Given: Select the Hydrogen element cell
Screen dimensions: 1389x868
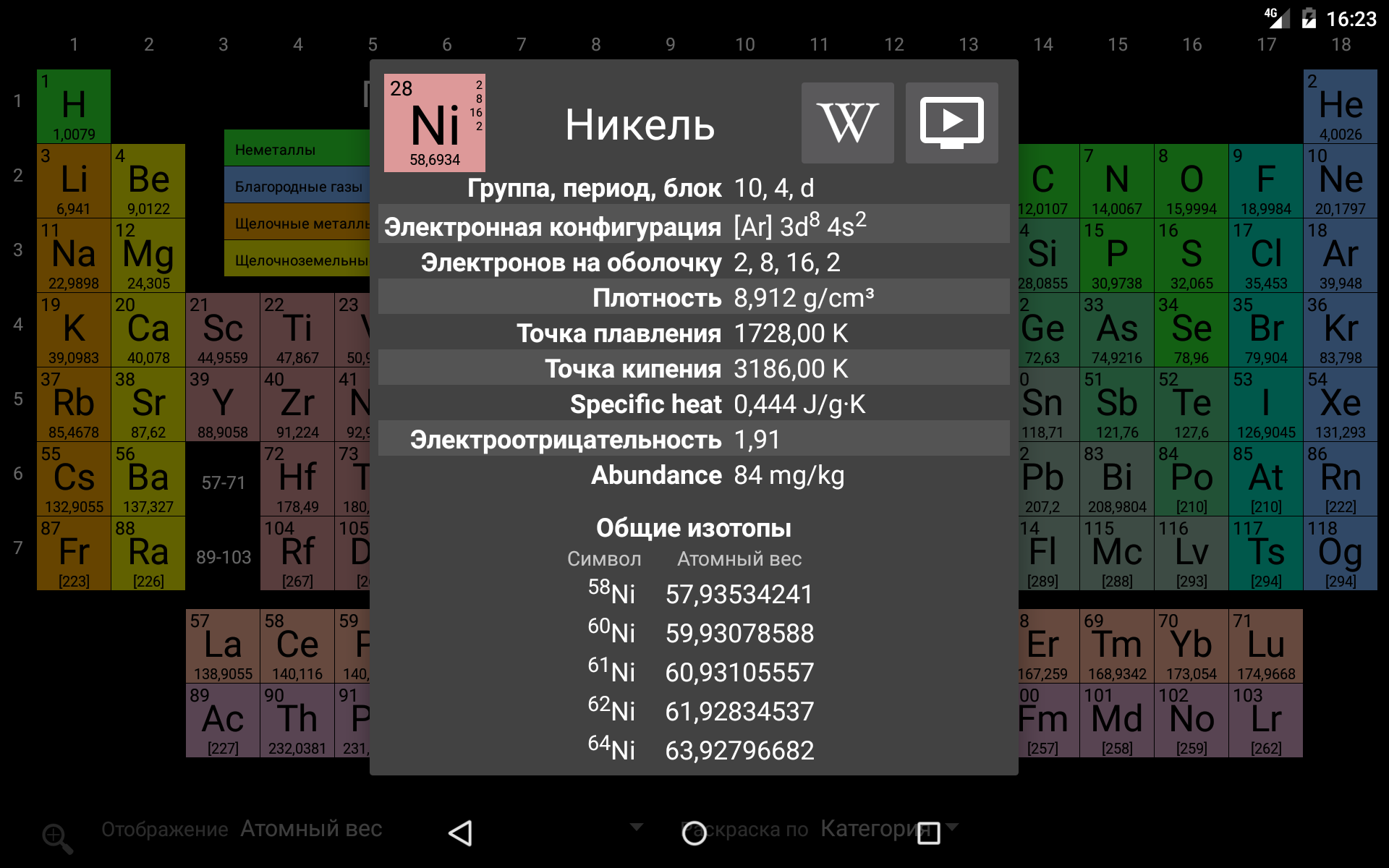Looking at the screenshot, I should [74, 106].
